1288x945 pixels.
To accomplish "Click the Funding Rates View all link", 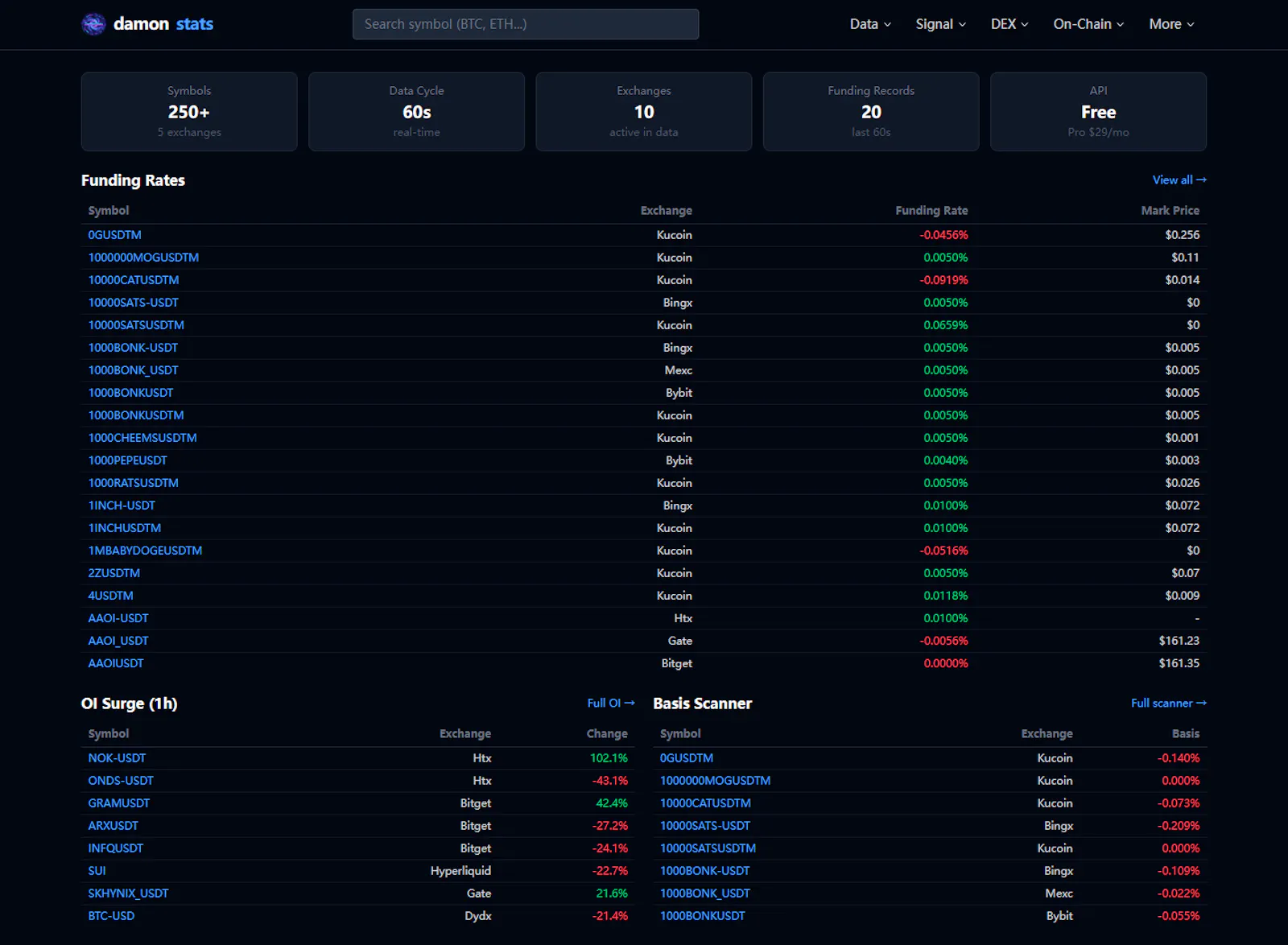I will click(x=1179, y=180).
